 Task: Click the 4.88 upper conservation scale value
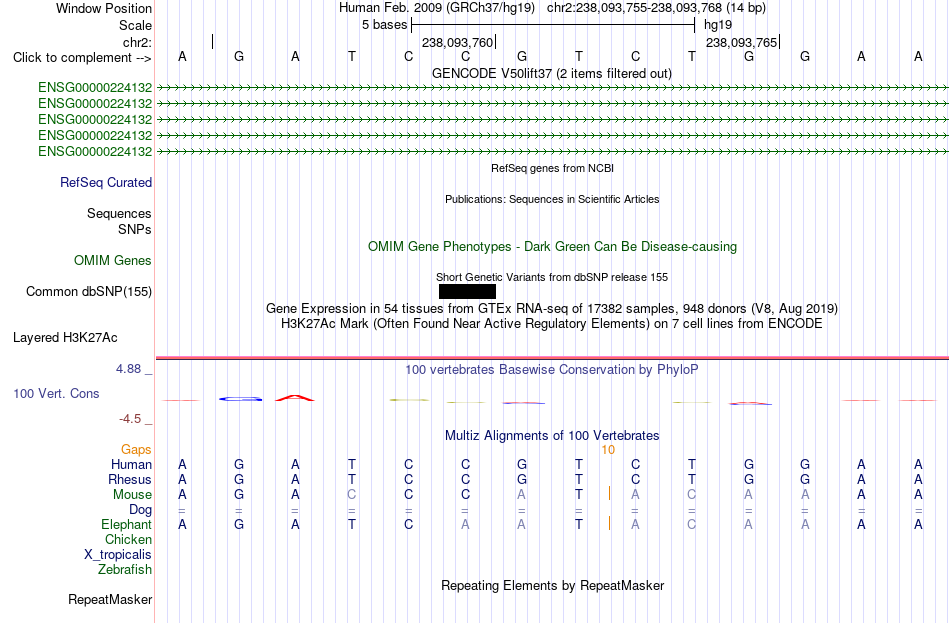click(128, 369)
